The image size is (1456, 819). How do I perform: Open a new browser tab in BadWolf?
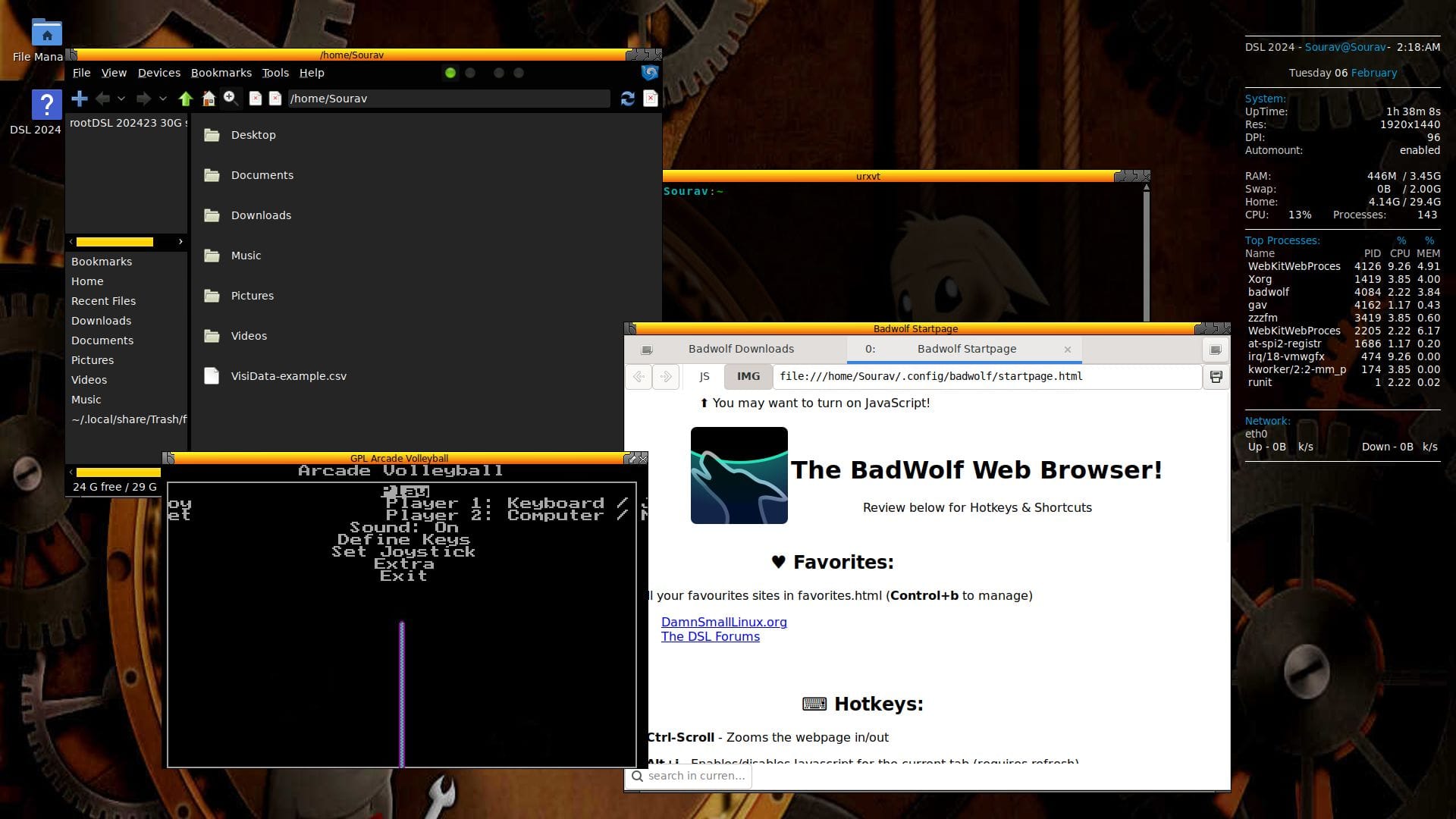(x=646, y=350)
